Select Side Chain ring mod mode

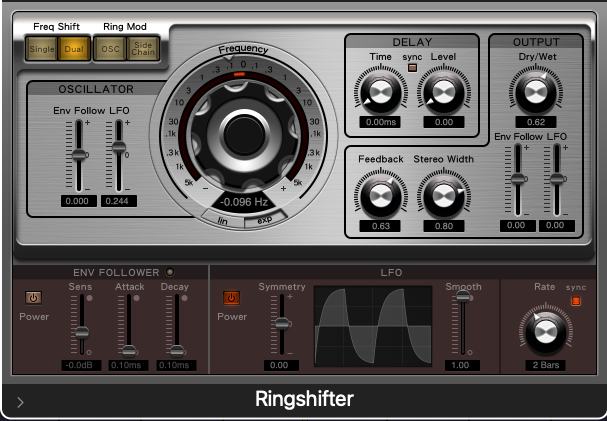point(143,49)
